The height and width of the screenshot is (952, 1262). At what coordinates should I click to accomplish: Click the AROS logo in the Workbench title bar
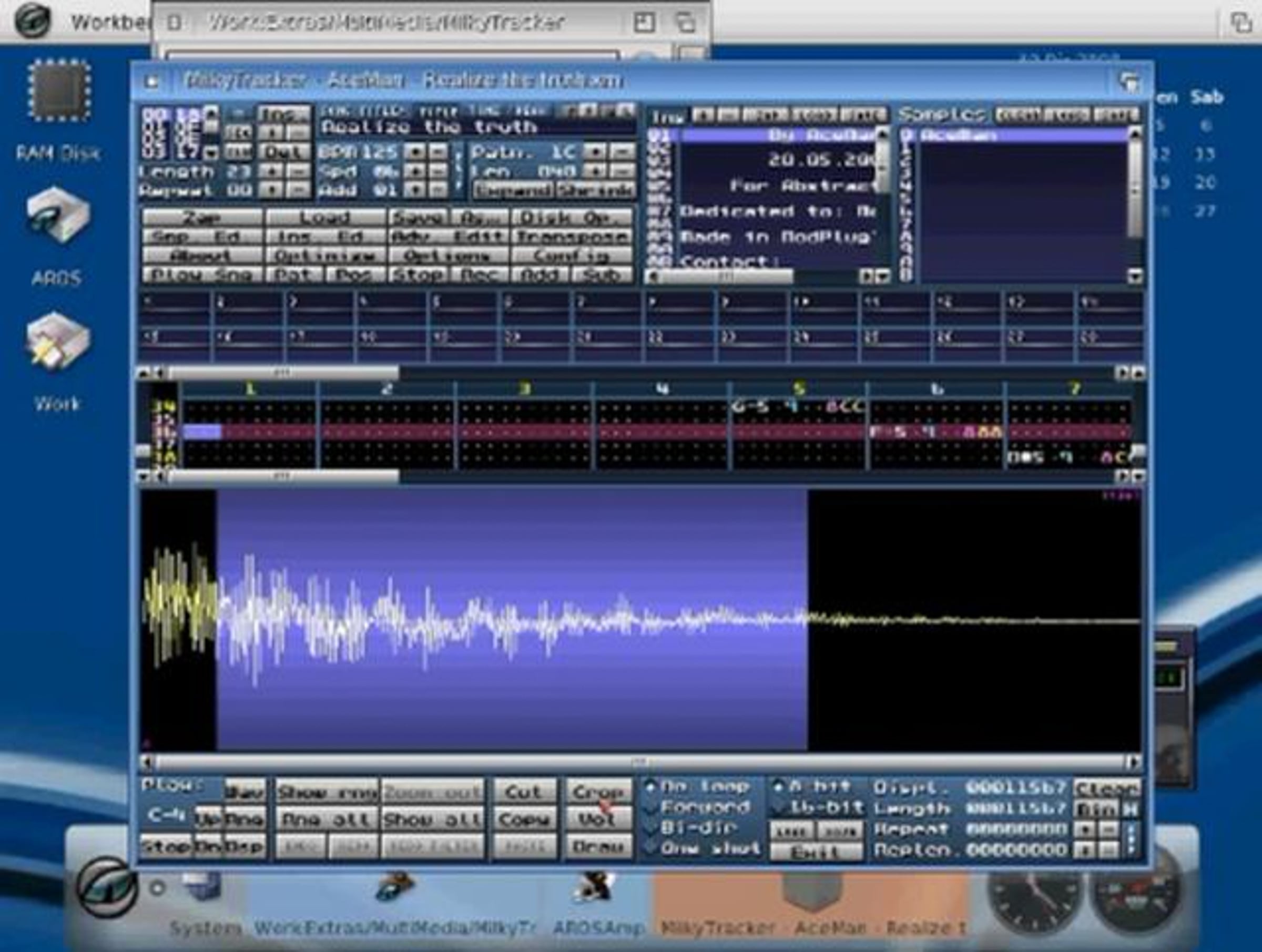(x=33, y=22)
